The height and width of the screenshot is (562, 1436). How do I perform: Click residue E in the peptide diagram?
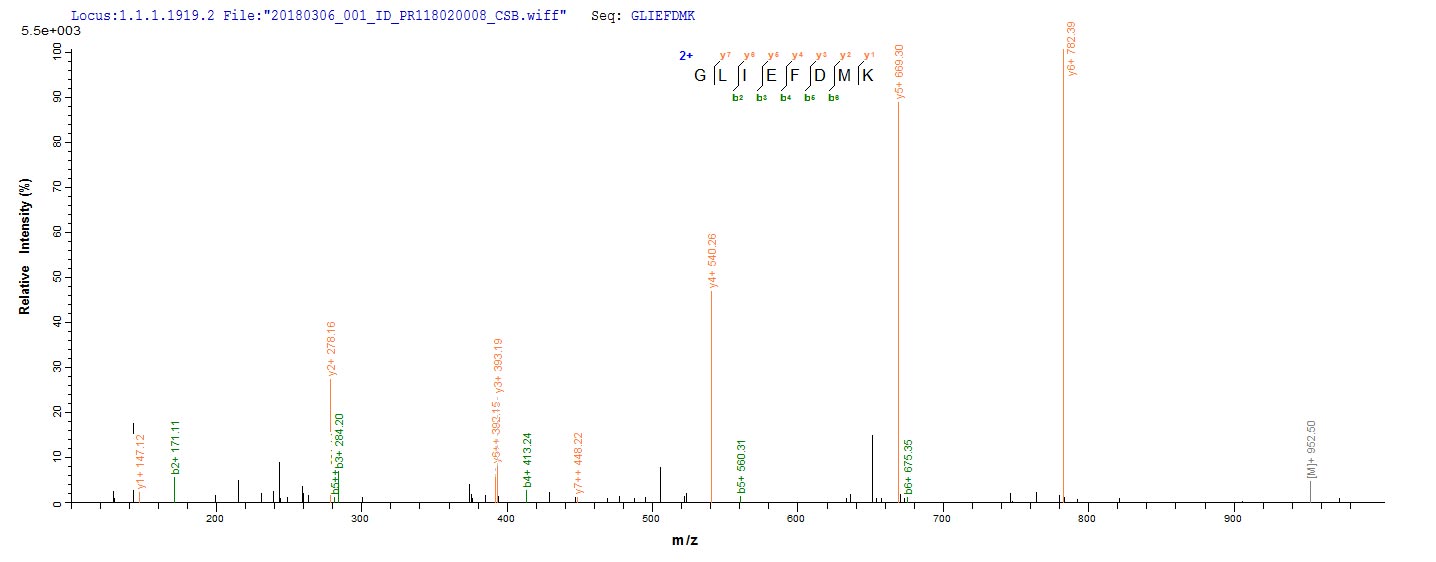[x=772, y=76]
